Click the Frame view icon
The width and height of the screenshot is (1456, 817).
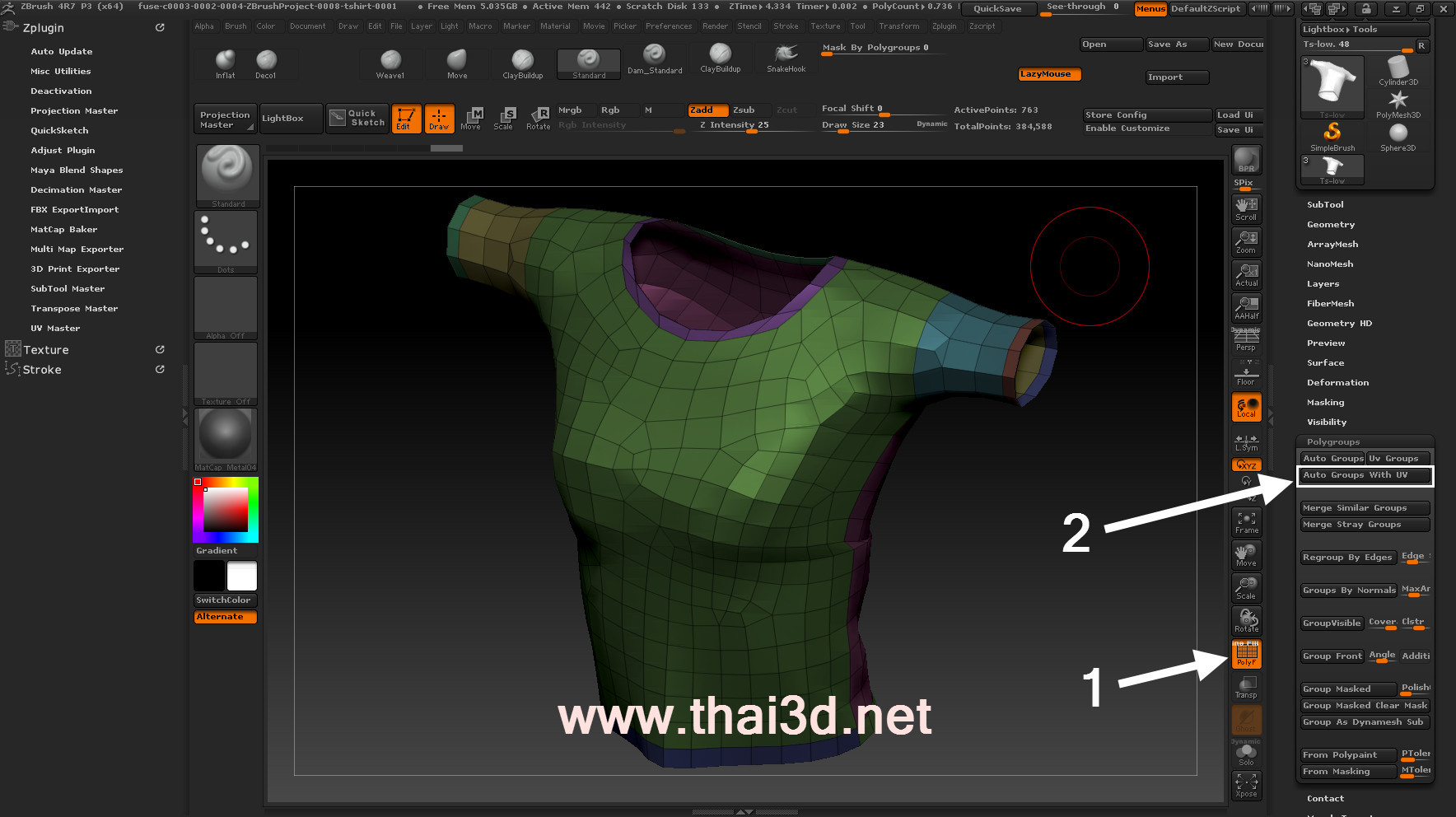(1246, 522)
